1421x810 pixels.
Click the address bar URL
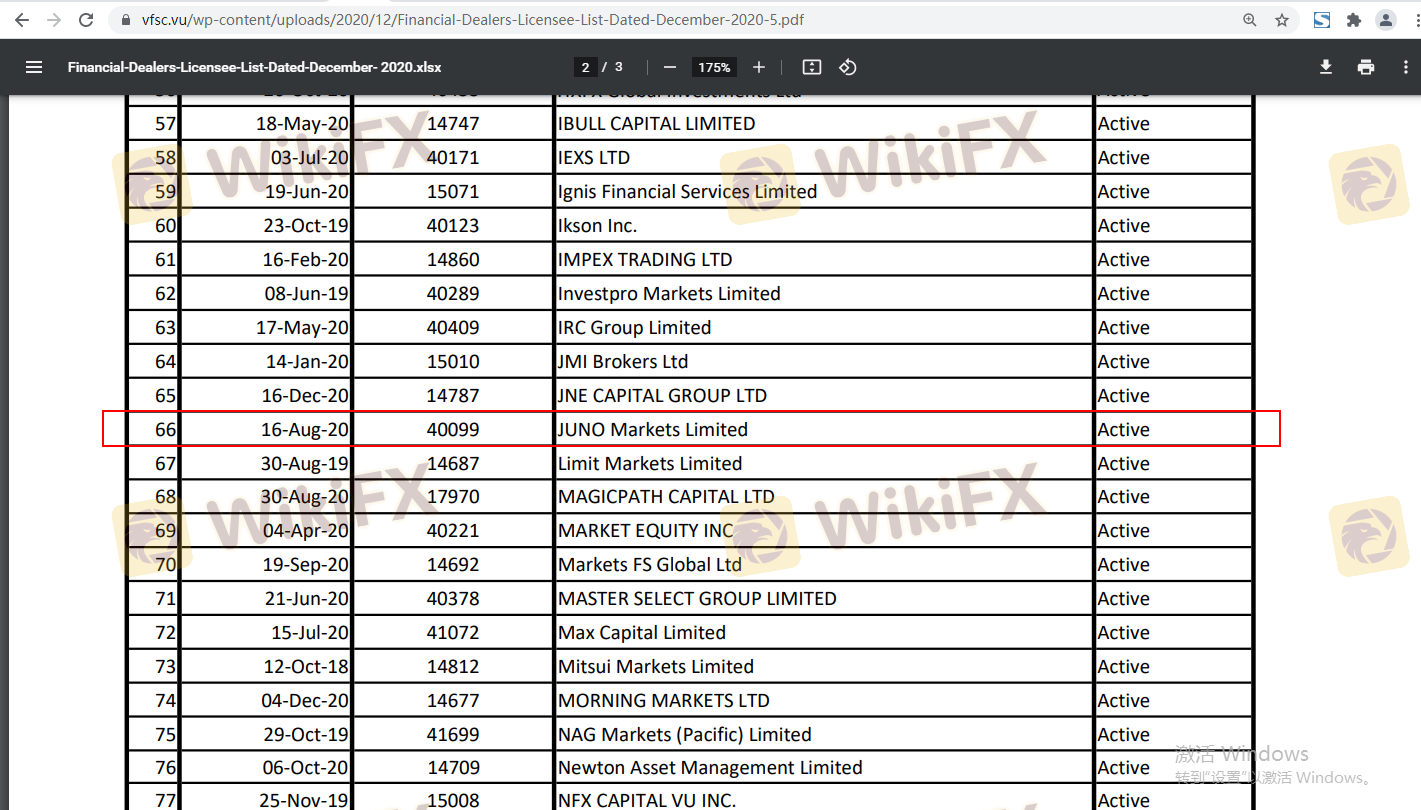click(x=472, y=20)
